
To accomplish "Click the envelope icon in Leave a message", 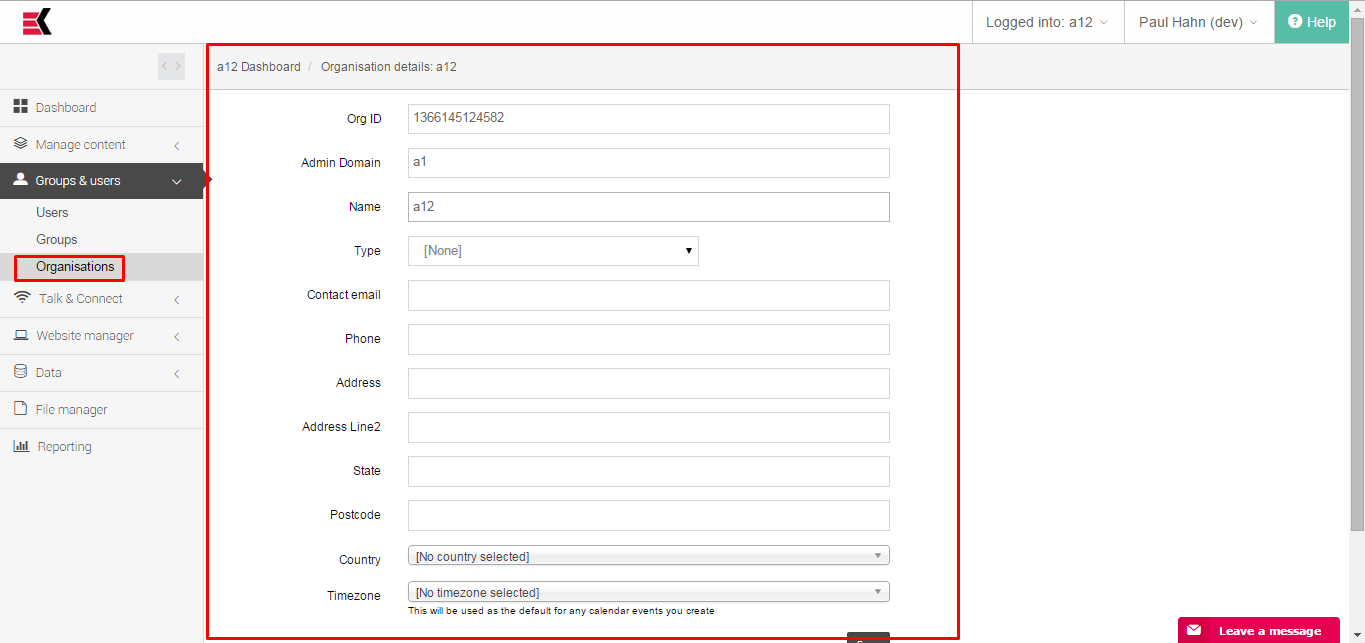I will 1194,630.
